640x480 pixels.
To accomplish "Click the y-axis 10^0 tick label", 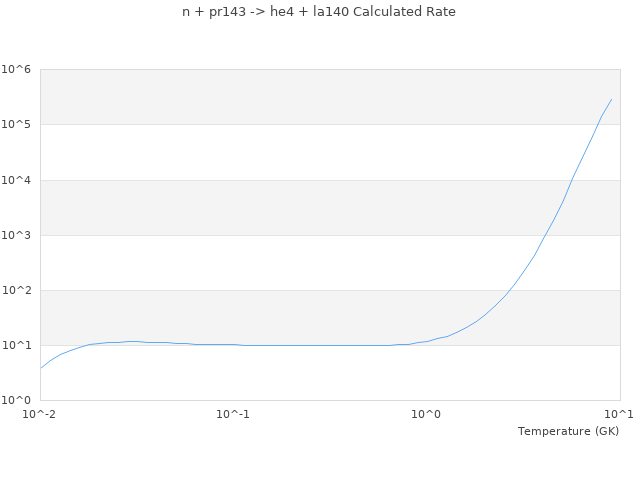I will click(x=16, y=400).
